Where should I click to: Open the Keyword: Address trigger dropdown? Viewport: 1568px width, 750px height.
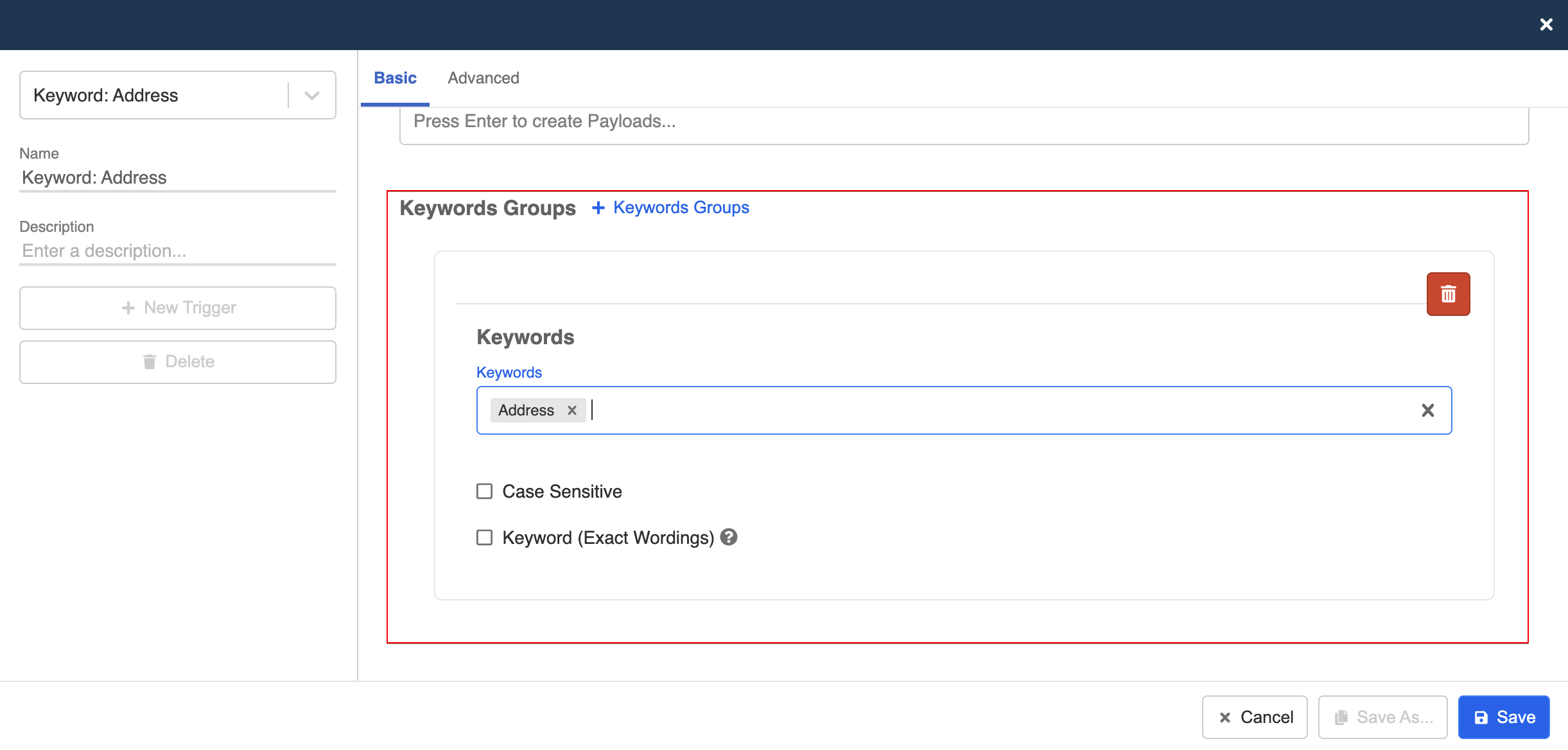(x=313, y=95)
